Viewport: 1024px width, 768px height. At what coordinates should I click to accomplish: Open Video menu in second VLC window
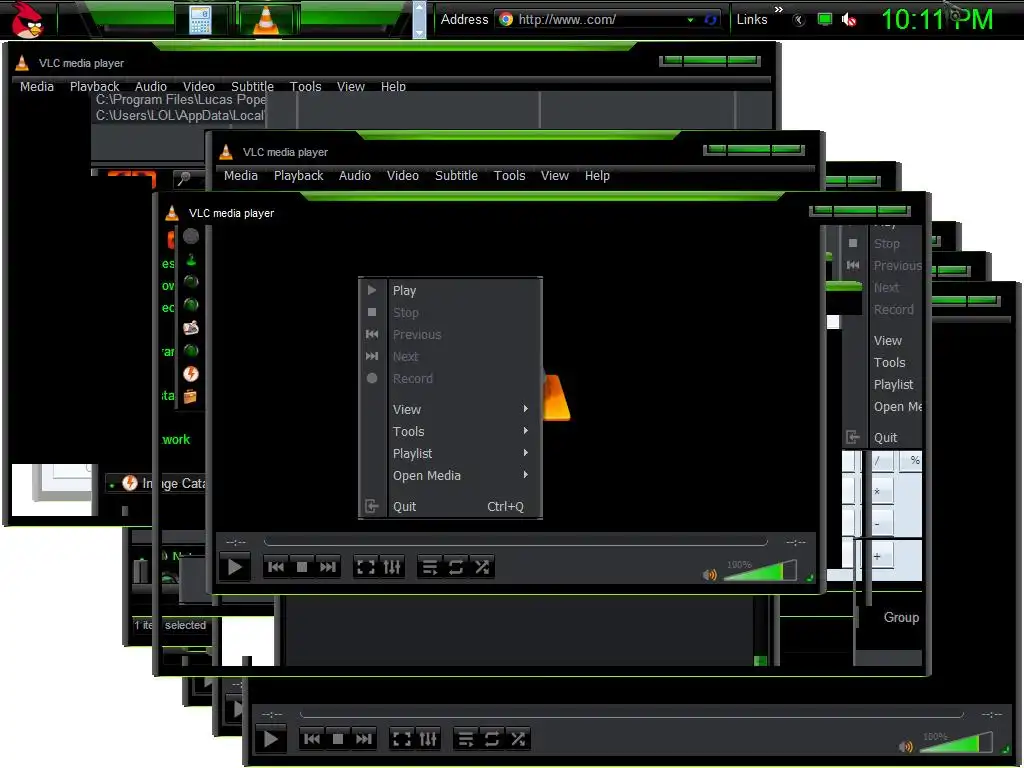(403, 176)
